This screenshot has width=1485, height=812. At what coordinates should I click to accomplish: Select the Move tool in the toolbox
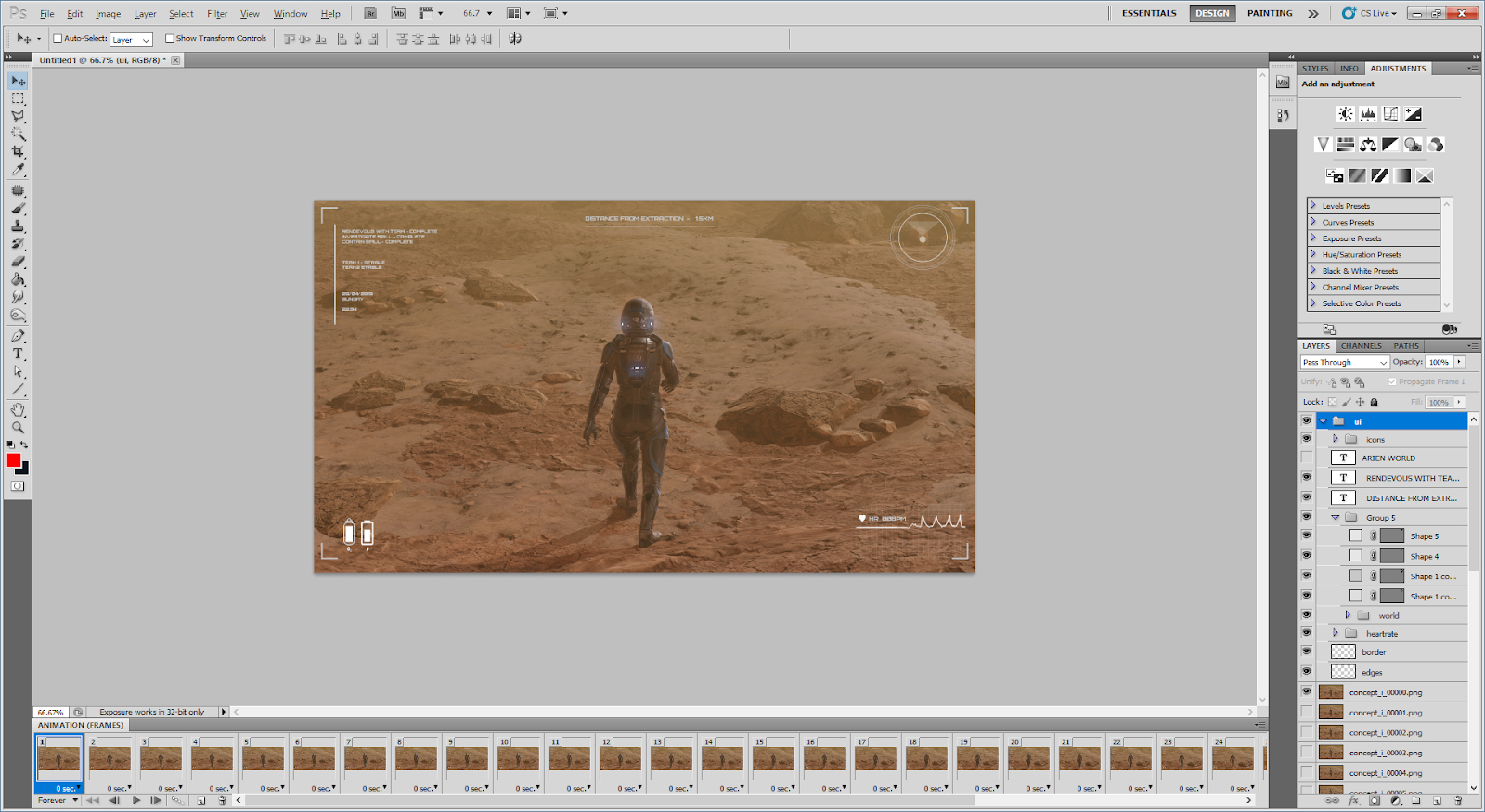coord(18,81)
